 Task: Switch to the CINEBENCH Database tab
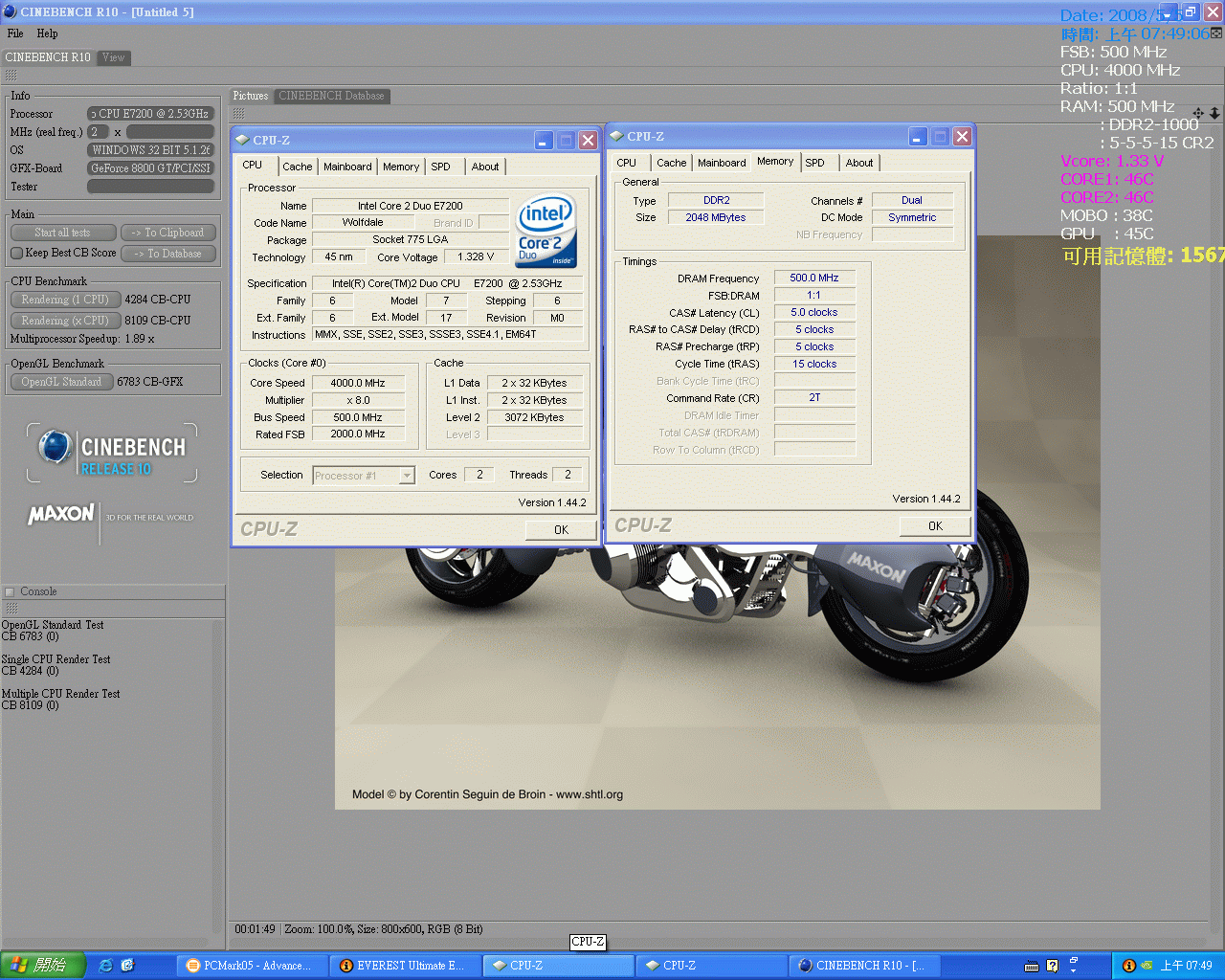pos(331,96)
